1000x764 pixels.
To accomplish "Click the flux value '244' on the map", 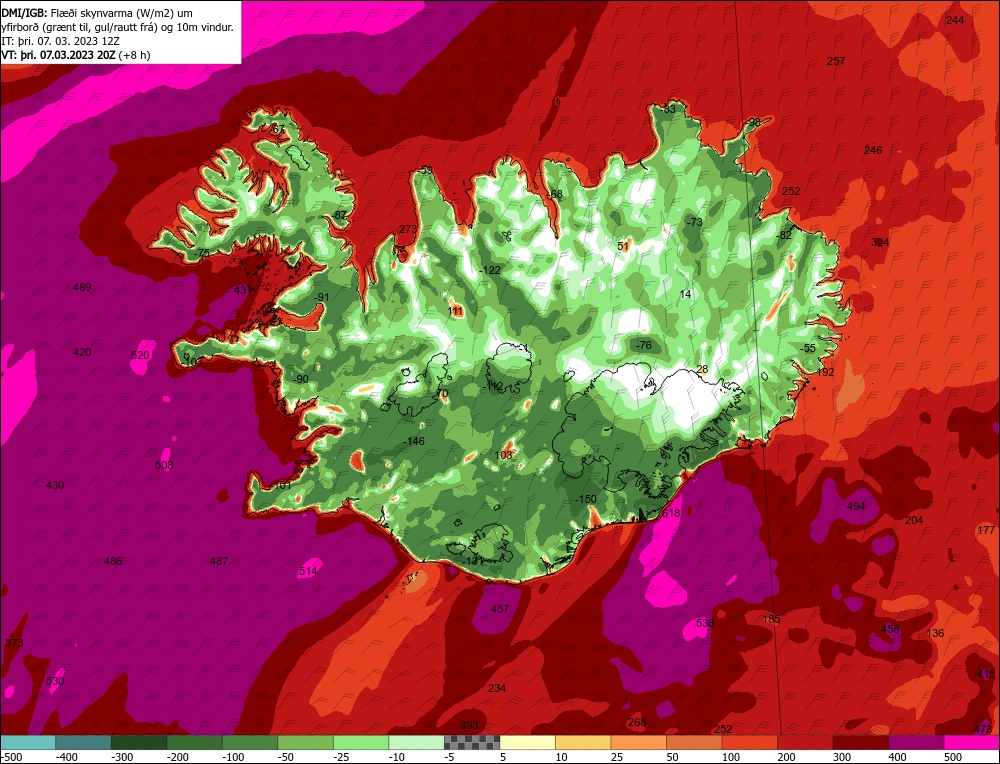I will click(x=955, y=20).
